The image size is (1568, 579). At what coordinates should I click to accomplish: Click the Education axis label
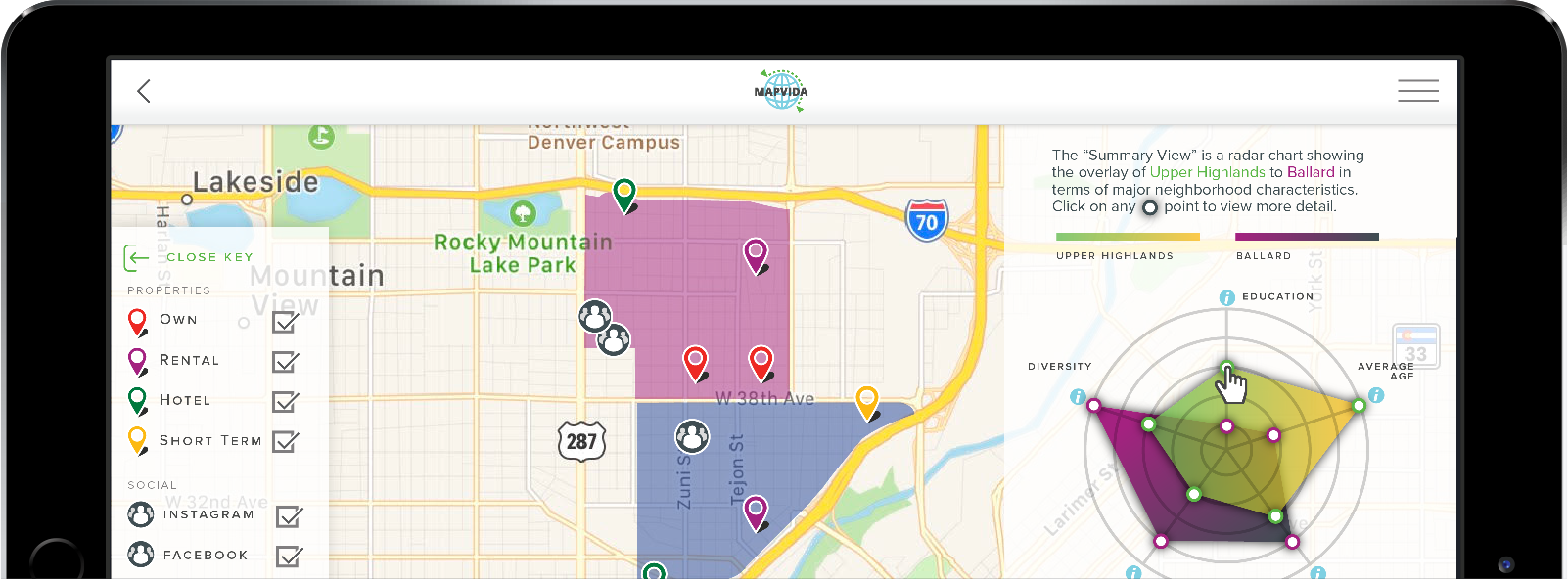pos(1278,296)
